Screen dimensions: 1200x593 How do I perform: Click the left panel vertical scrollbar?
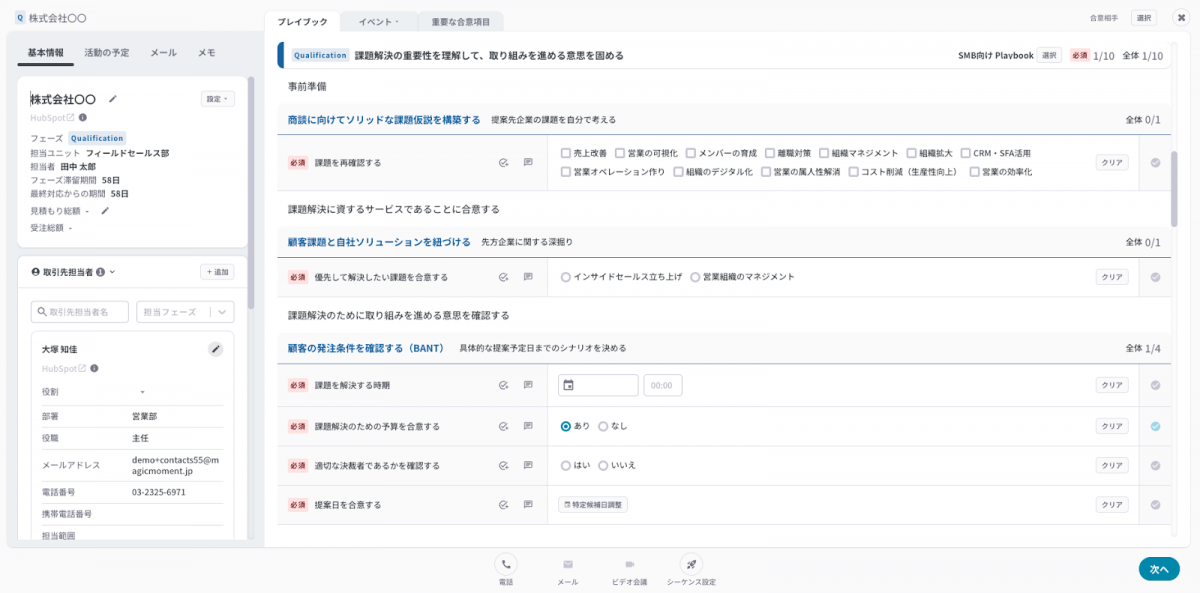[x=251, y=192]
